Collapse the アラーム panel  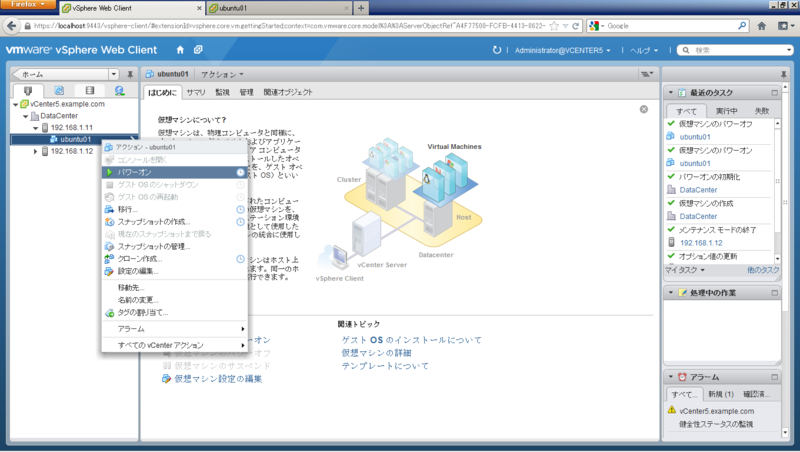click(x=671, y=377)
